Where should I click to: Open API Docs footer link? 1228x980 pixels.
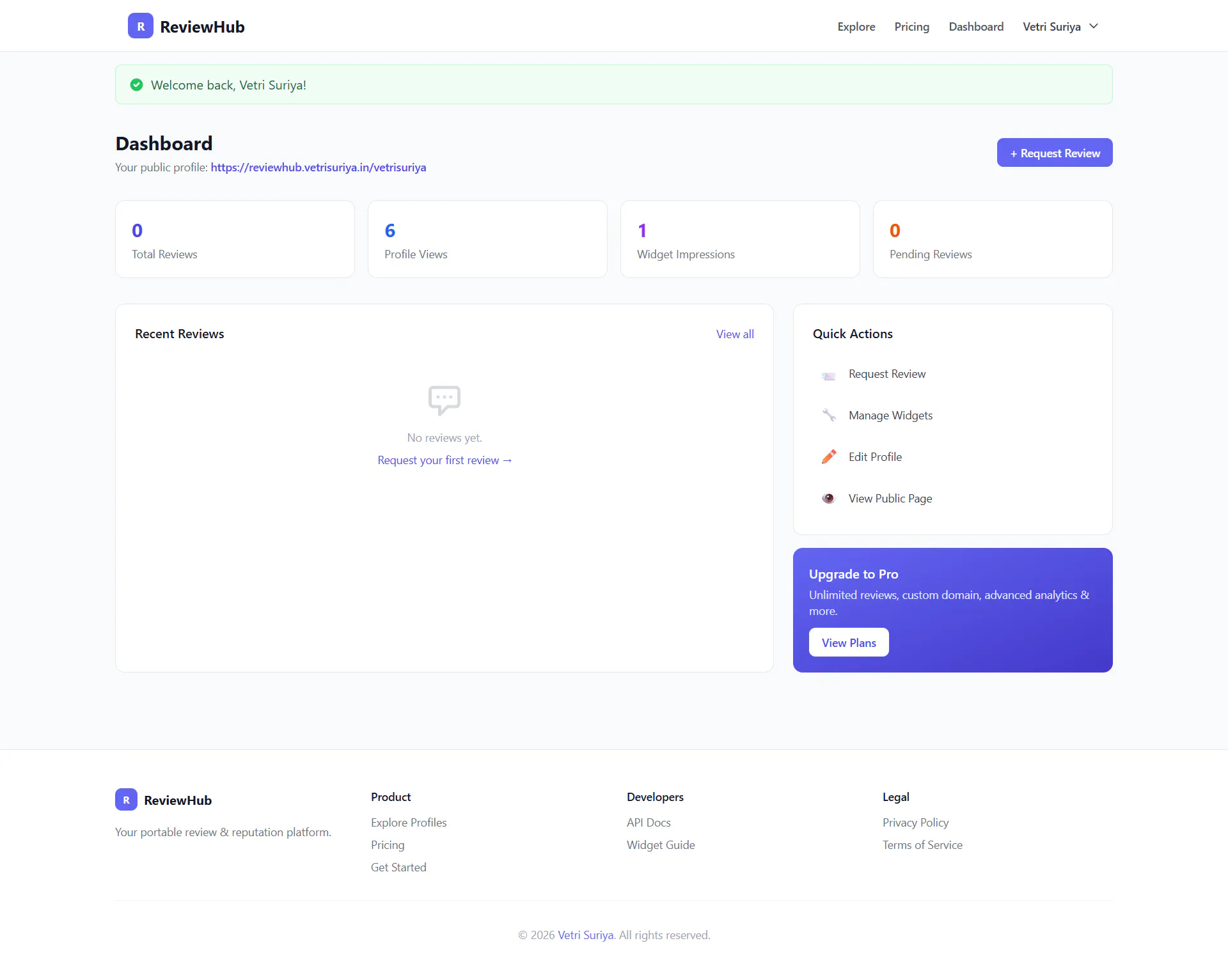tap(649, 823)
